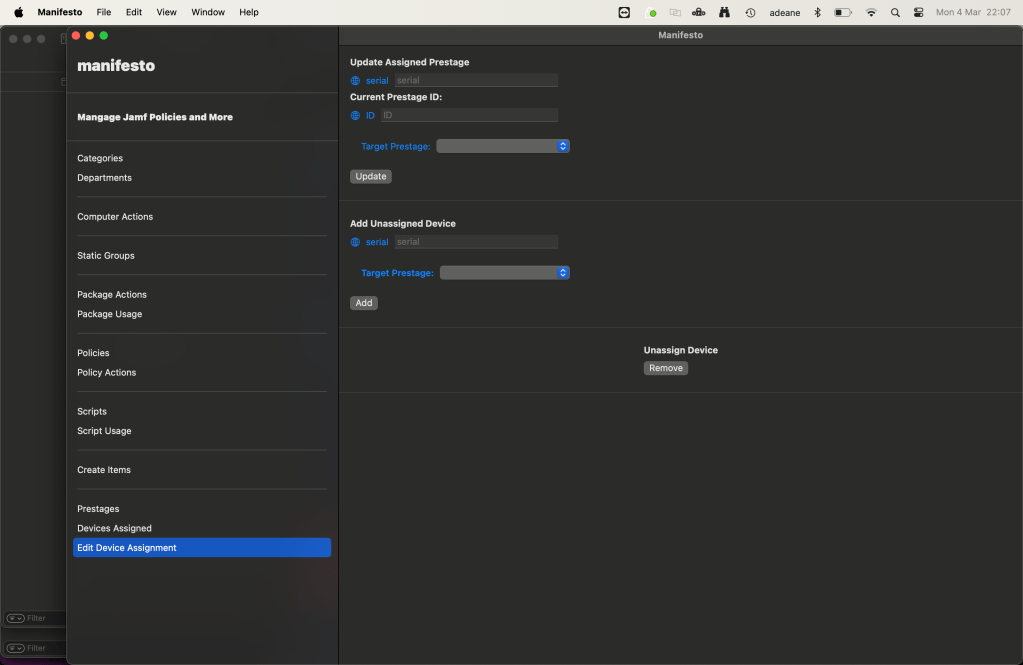1023x665 pixels.
Task: Click the Bluetooth status icon
Action: pos(817,12)
